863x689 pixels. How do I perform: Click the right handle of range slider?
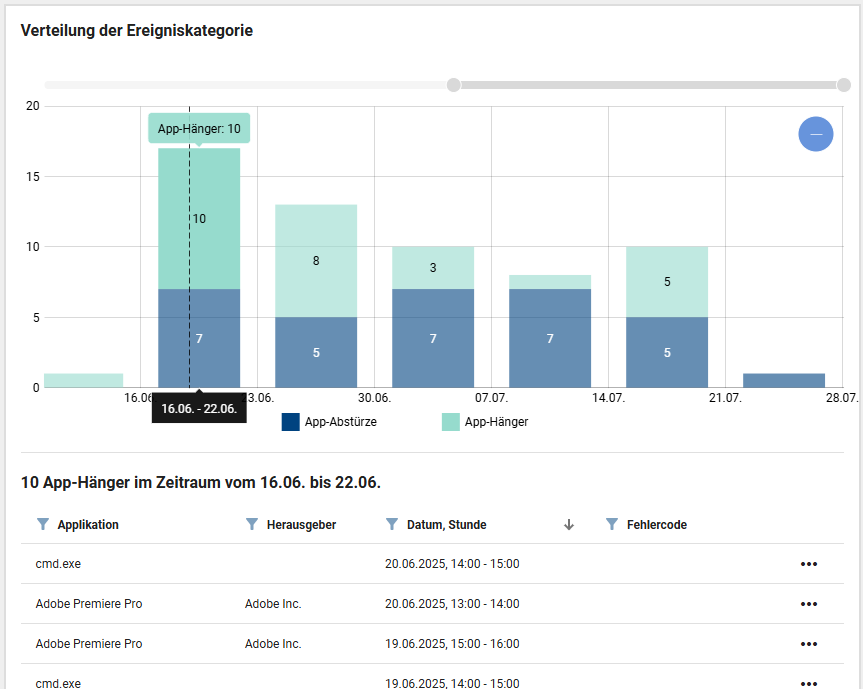(843, 85)
